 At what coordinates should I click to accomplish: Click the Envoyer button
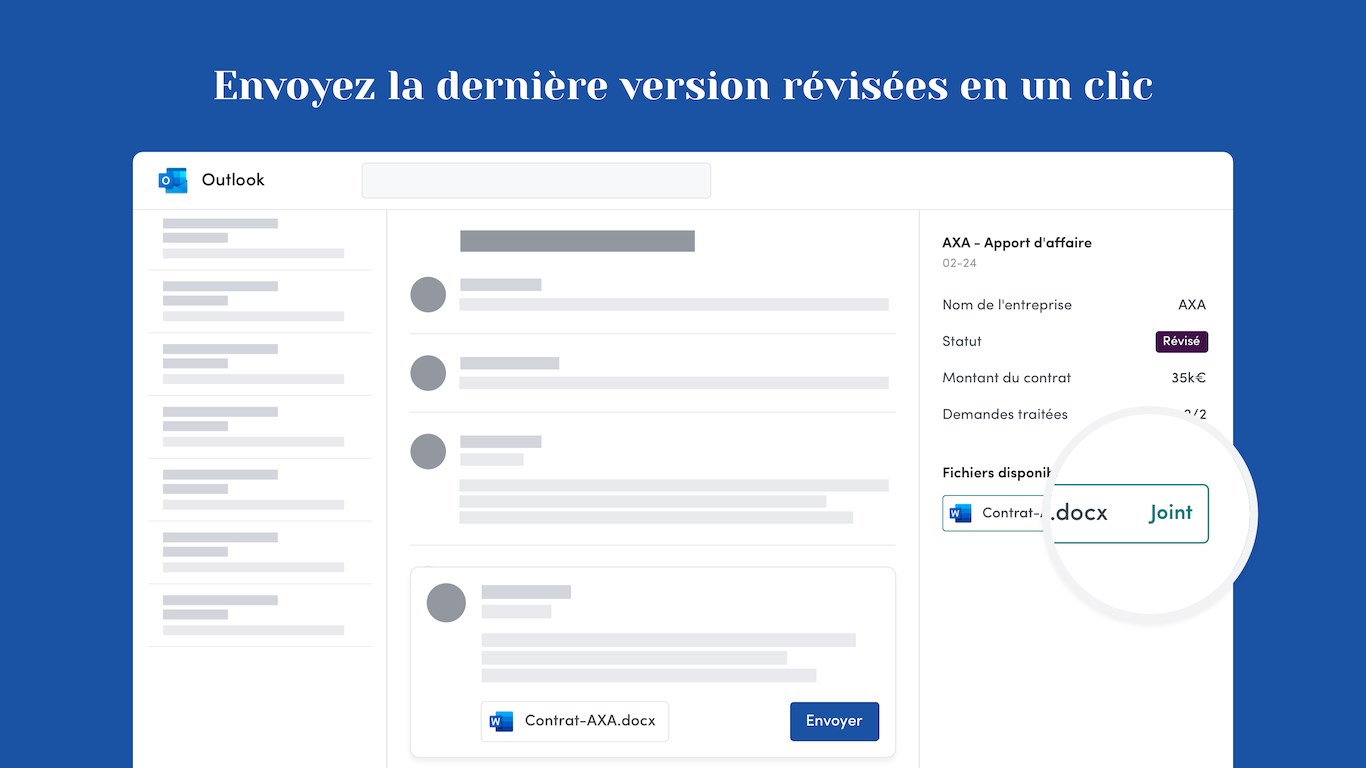(x=834, y=721)
